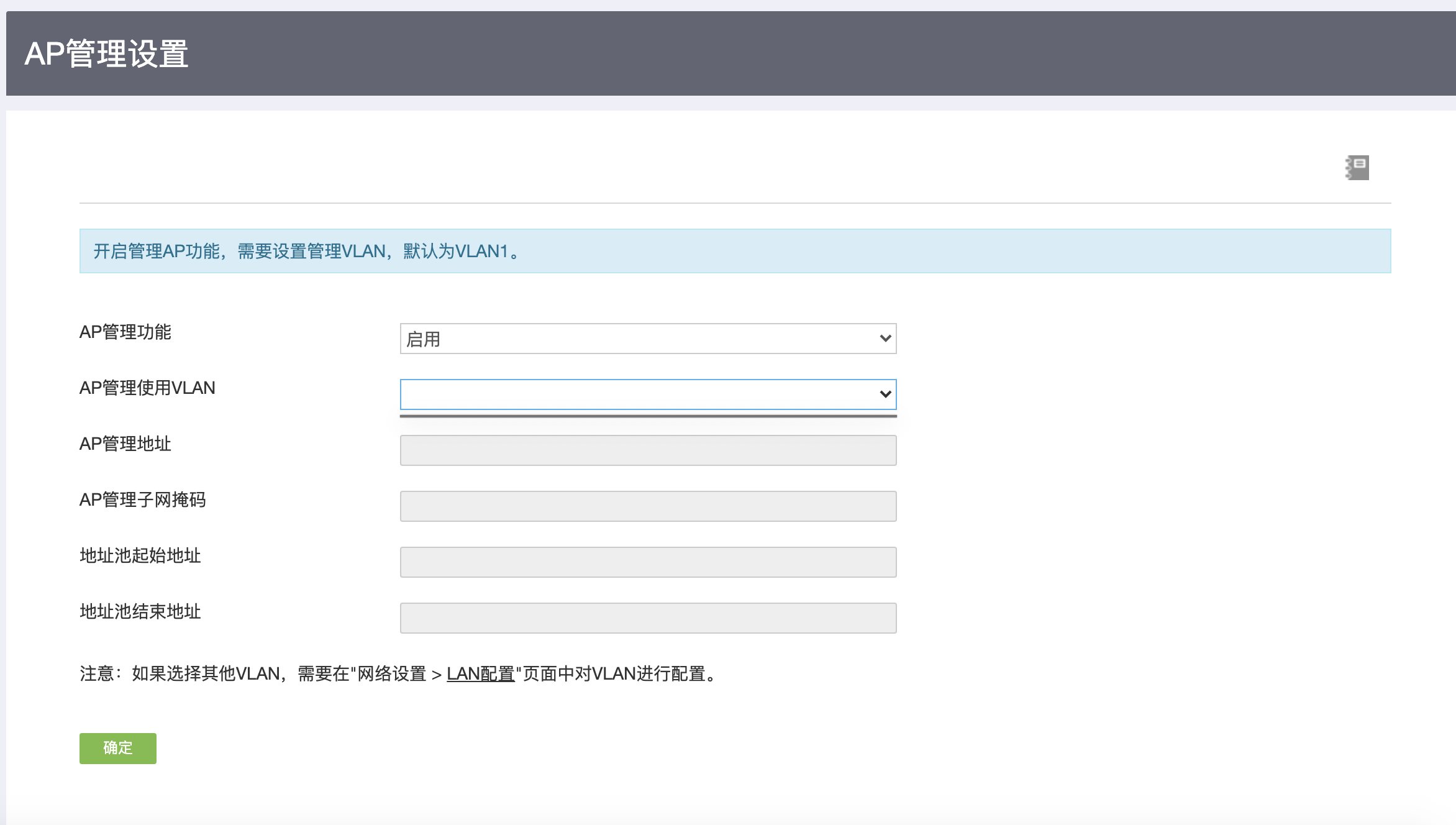Click the 地址池起始地址 label

(x=140, y=556)
